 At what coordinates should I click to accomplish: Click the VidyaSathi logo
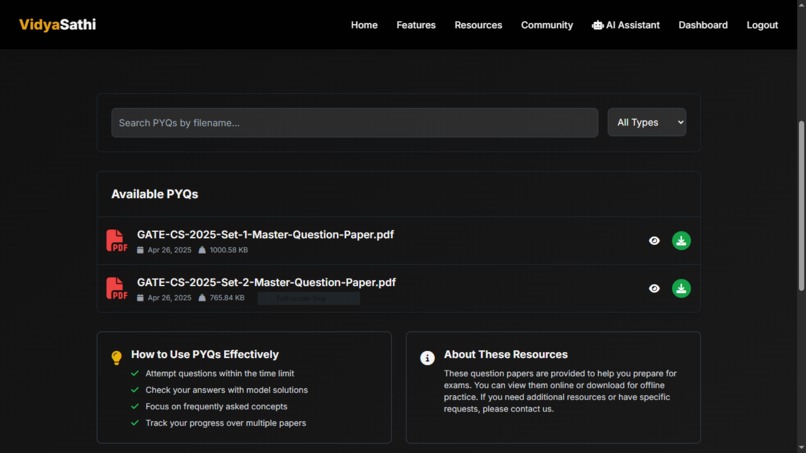(x=58, y=25)
